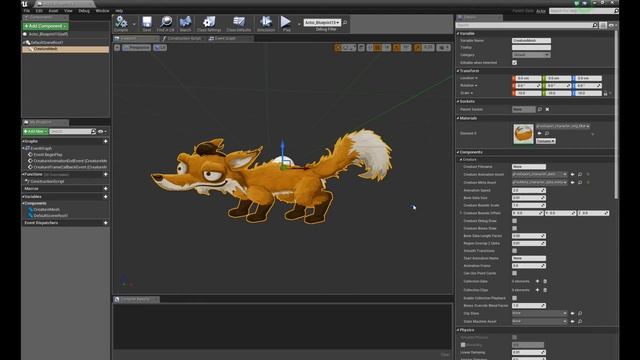Image resolution: width=640 pixels, height=360 pixels.
Task: Open State Machine Asset dropdown
Action: [x=540, y=321]
